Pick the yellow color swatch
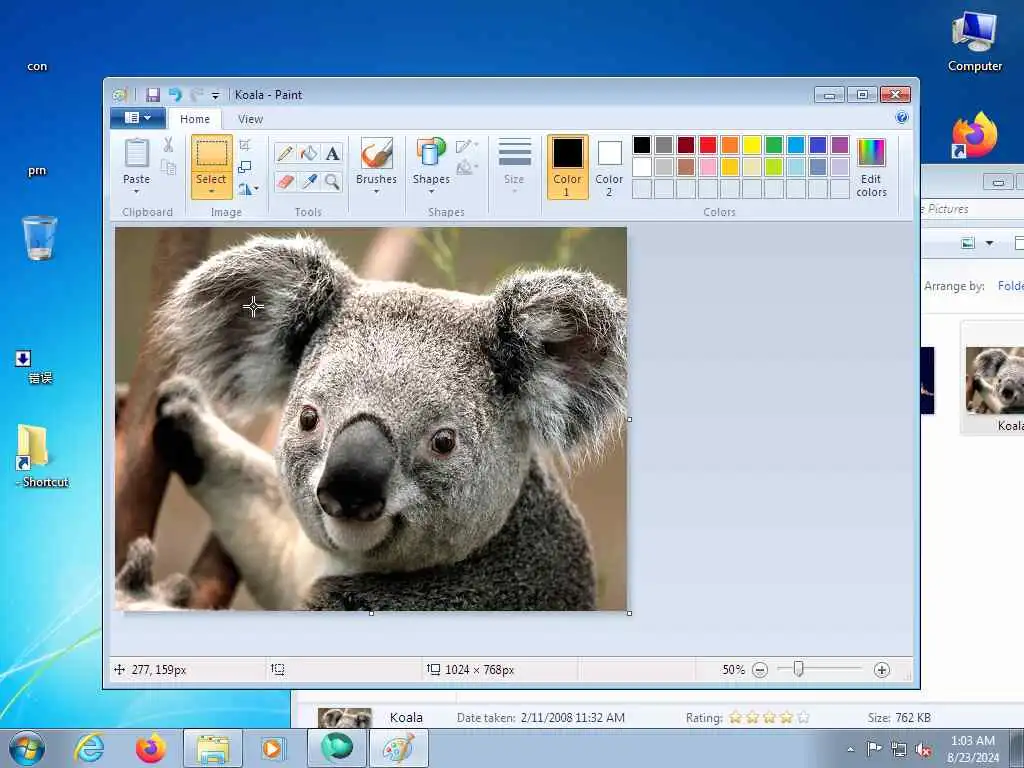Viewport: 1024px width, 768px height. tap(752, 145)
